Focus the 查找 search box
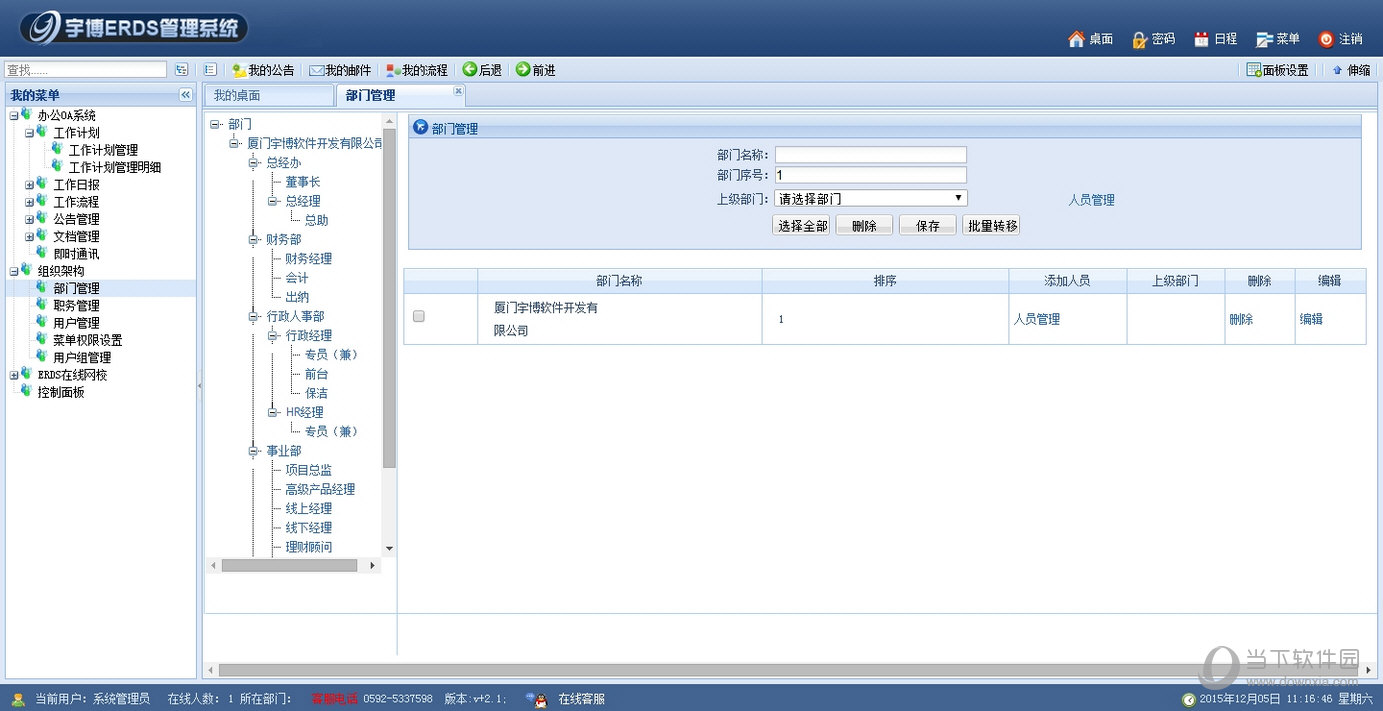 pos(86,70)
